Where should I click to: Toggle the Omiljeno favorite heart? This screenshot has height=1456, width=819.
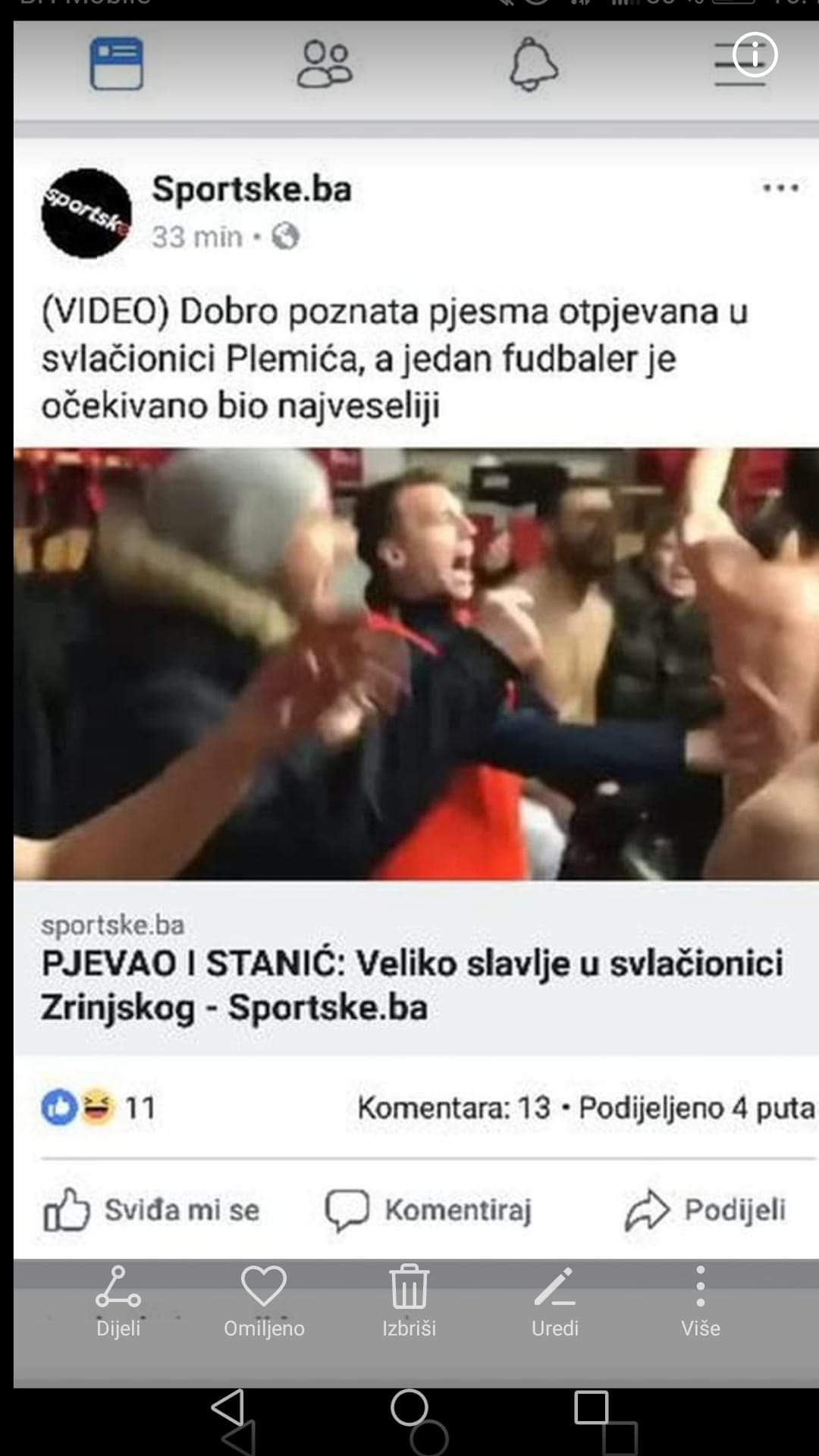(264, 1301)
